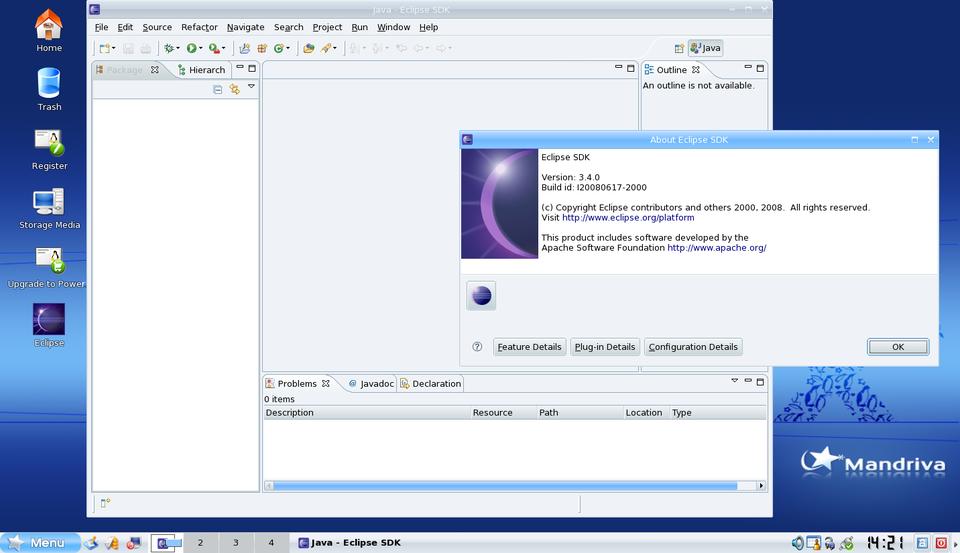Viewport: 960px width, 553px height.
Task: Open the Refactor menu
Action: [199, 27]
